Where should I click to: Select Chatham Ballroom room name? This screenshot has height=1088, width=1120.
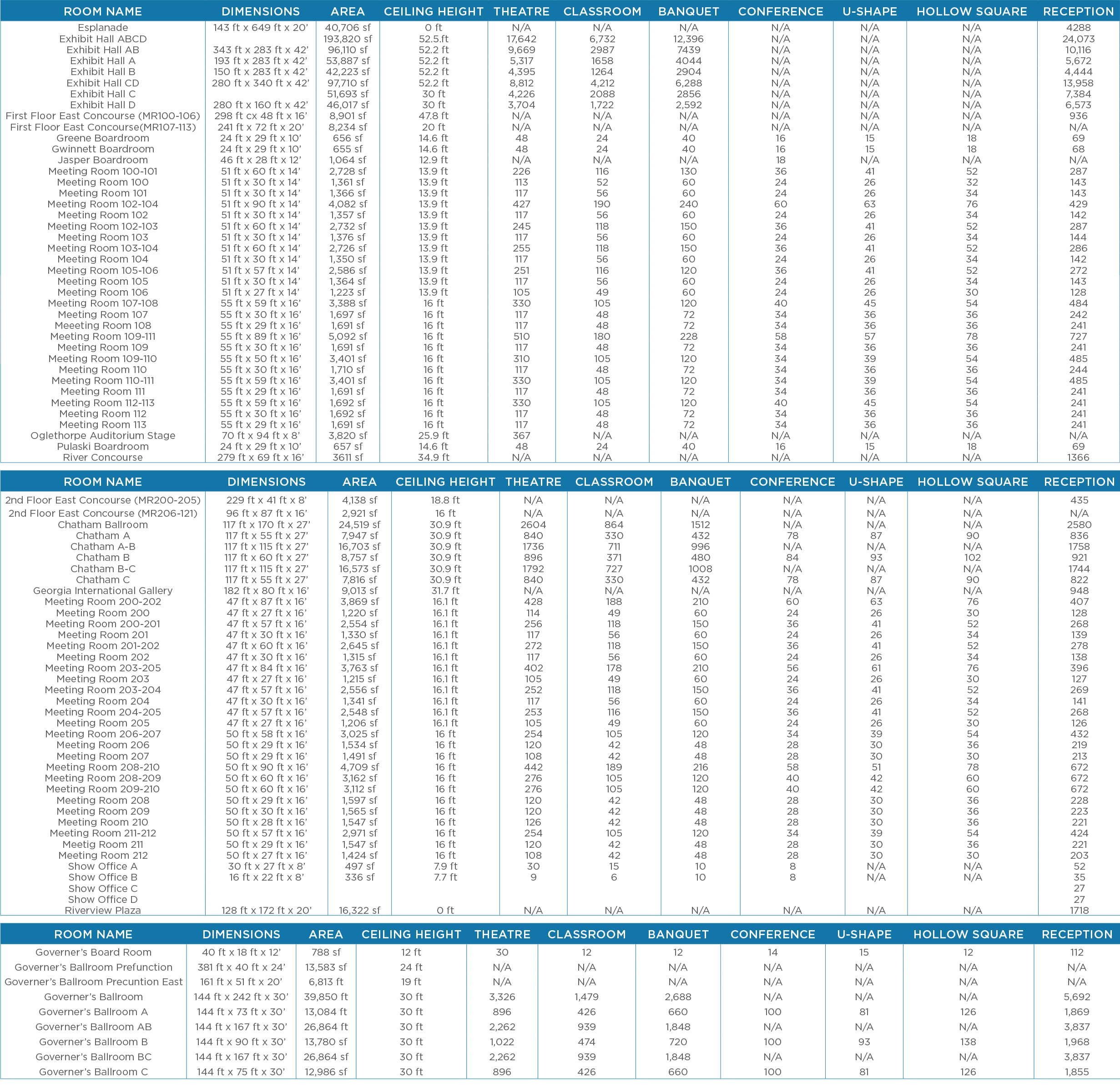tap(103, 524)
